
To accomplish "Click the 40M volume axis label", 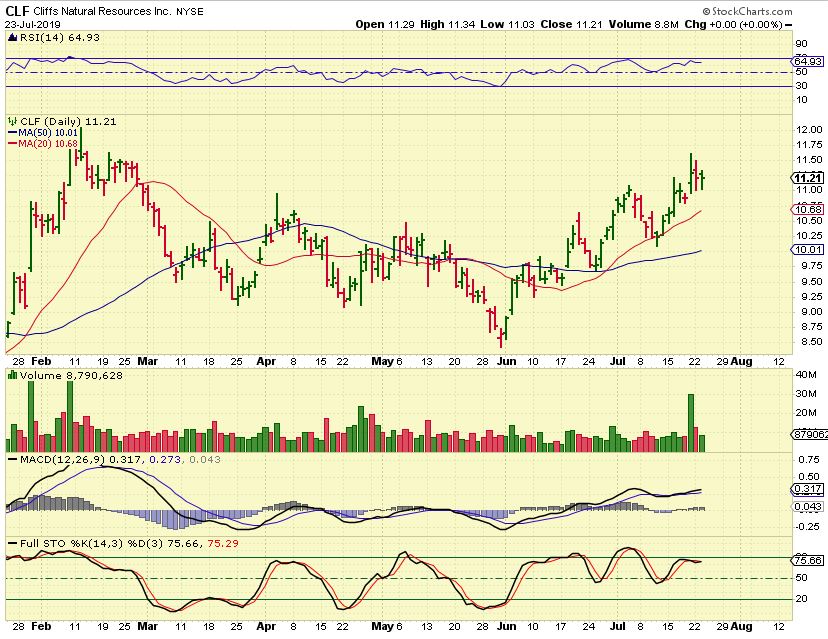I will tap(806, 375).
